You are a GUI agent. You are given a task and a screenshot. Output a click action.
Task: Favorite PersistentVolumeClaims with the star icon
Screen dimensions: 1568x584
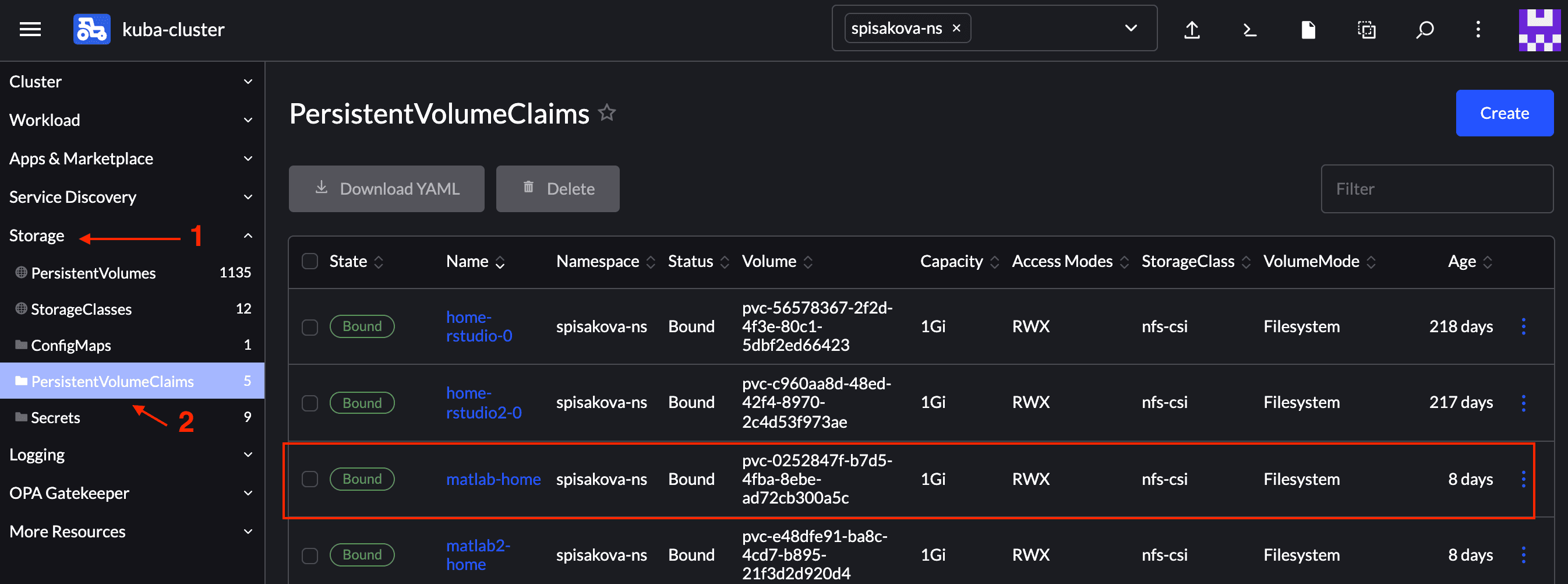(606, 113)
